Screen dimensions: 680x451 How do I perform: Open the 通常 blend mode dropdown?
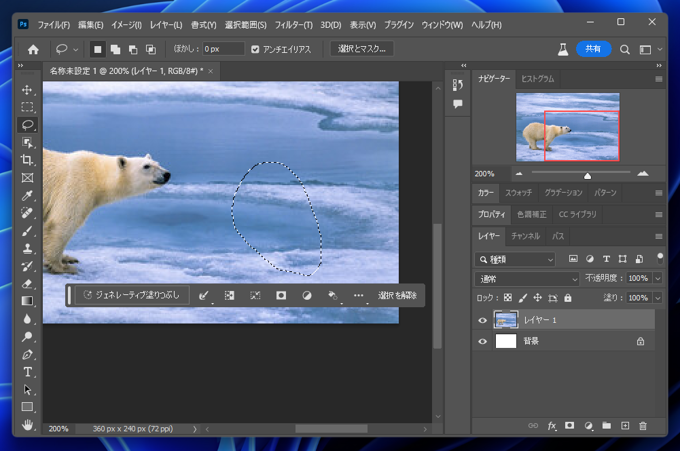(528, 278)
